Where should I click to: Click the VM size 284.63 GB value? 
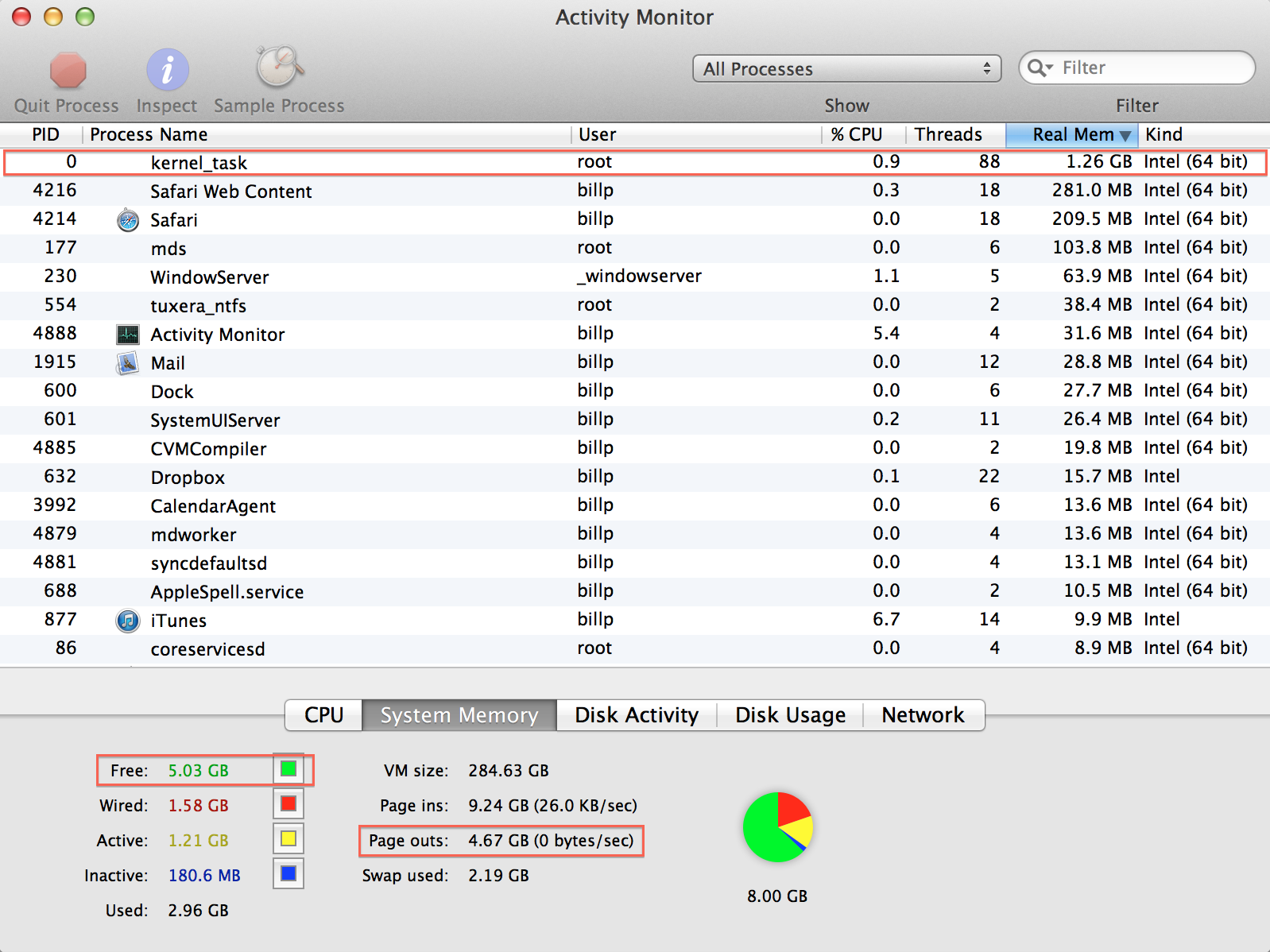point(509,771)
